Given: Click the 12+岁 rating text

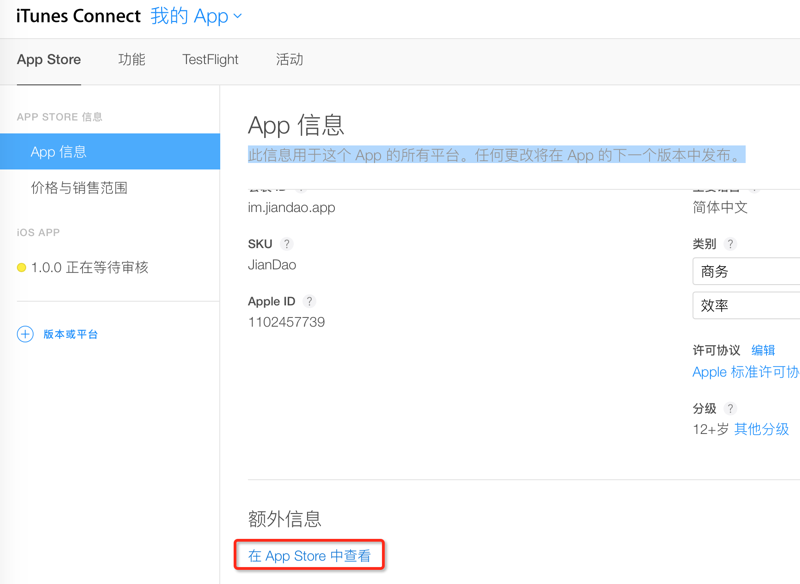Looking at the screenshot, I should (711, 429).
